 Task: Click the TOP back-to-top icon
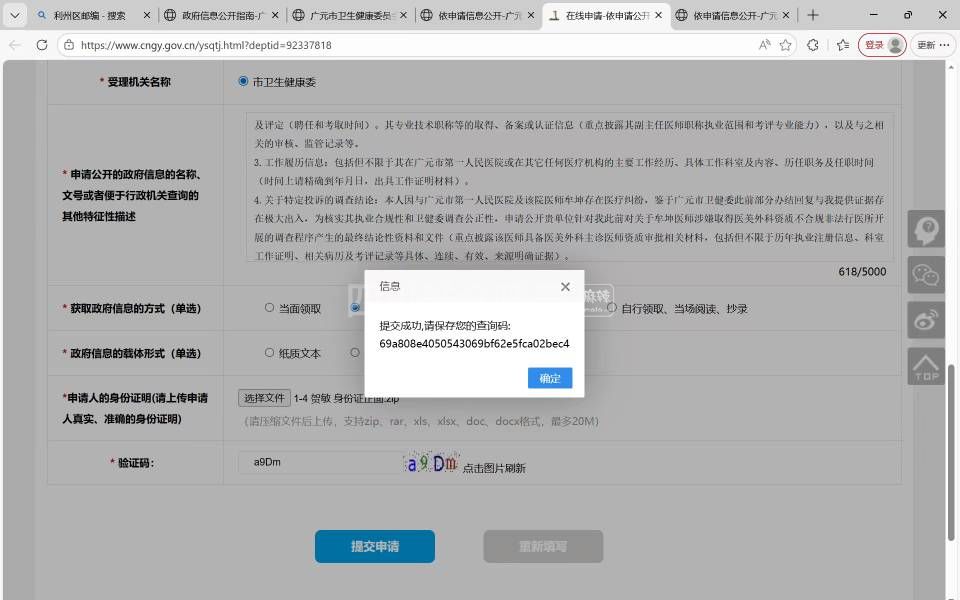click(x=926, y=366)
